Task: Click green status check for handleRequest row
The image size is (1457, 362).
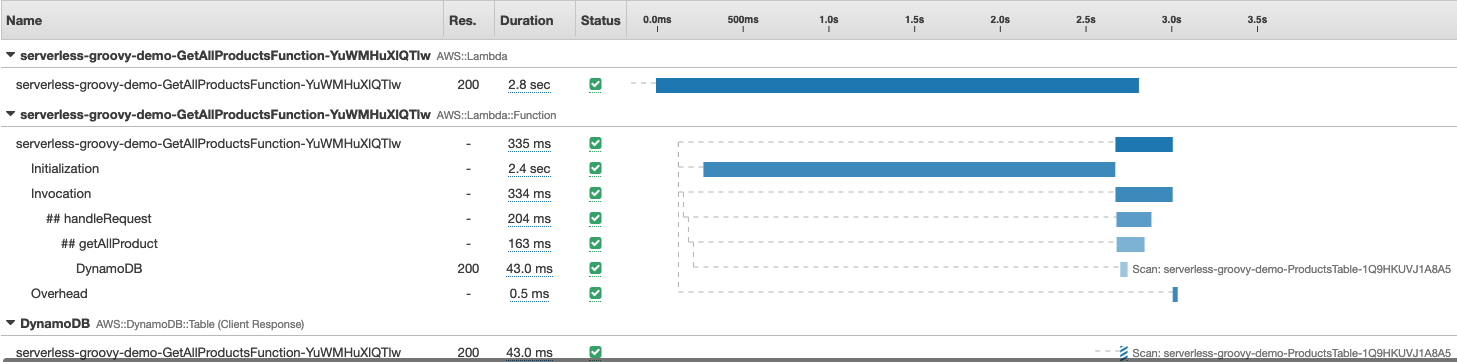Action: (x=596, y=219)
